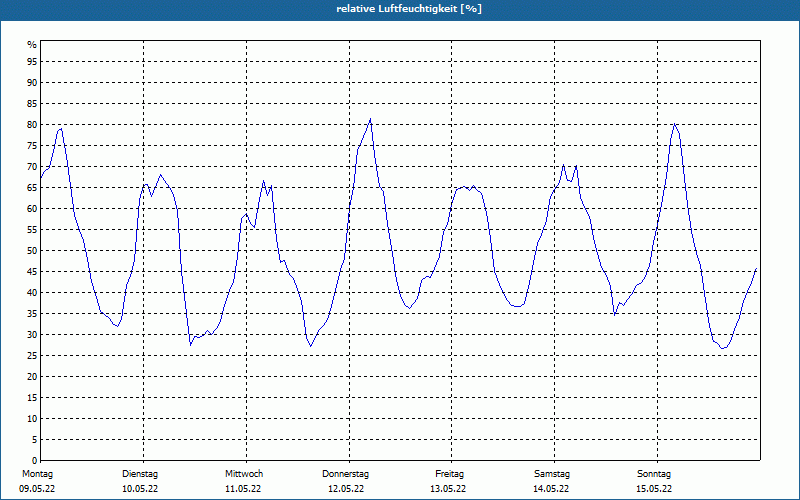Click the y-axis value 20

pyautogui.click(x=32, y=377)
